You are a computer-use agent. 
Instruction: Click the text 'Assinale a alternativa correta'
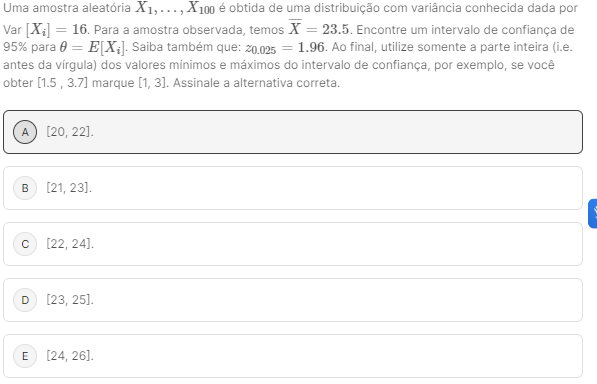pos(255,83)
